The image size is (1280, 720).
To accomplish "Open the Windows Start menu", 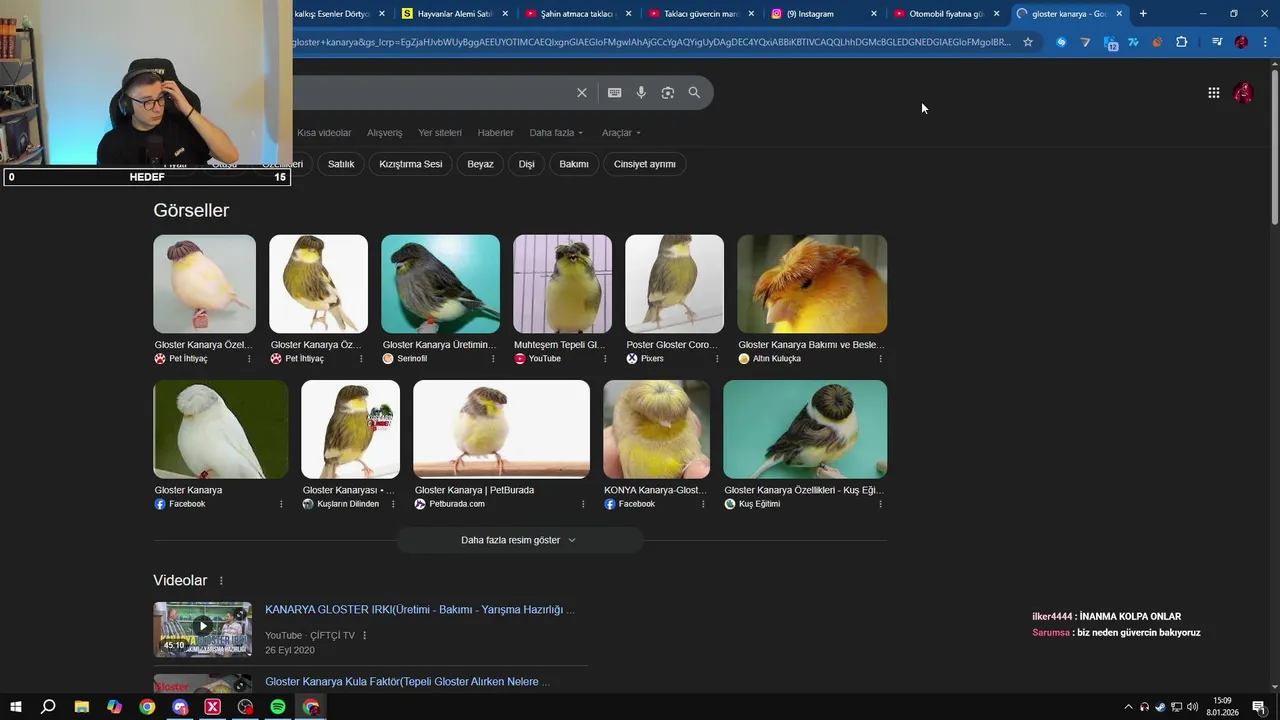I will [15, 707].
